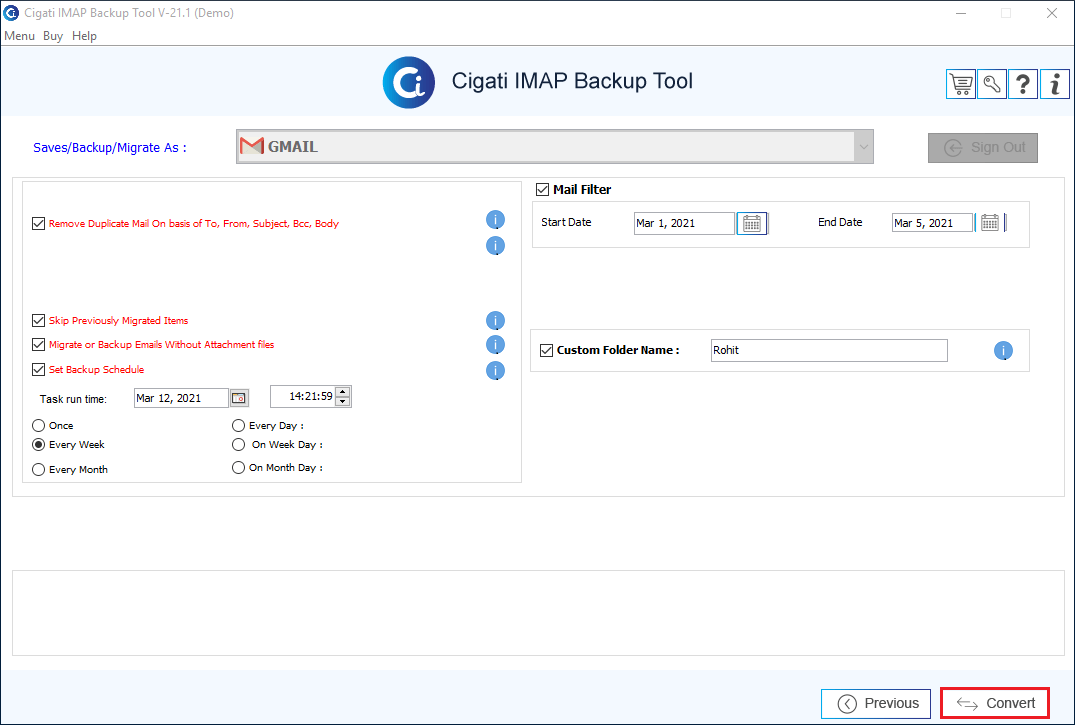Click the title bar app icon
Image resolution: width=1075 pixels, height=725 pixels.
[x=11, y=13]
